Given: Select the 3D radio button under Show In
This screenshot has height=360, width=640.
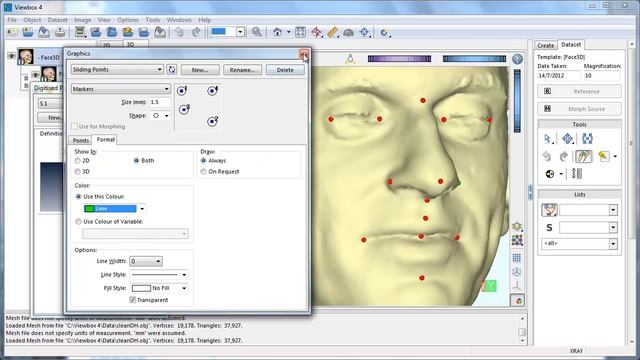Looking at the screenshot, I should tap(78, 172).
